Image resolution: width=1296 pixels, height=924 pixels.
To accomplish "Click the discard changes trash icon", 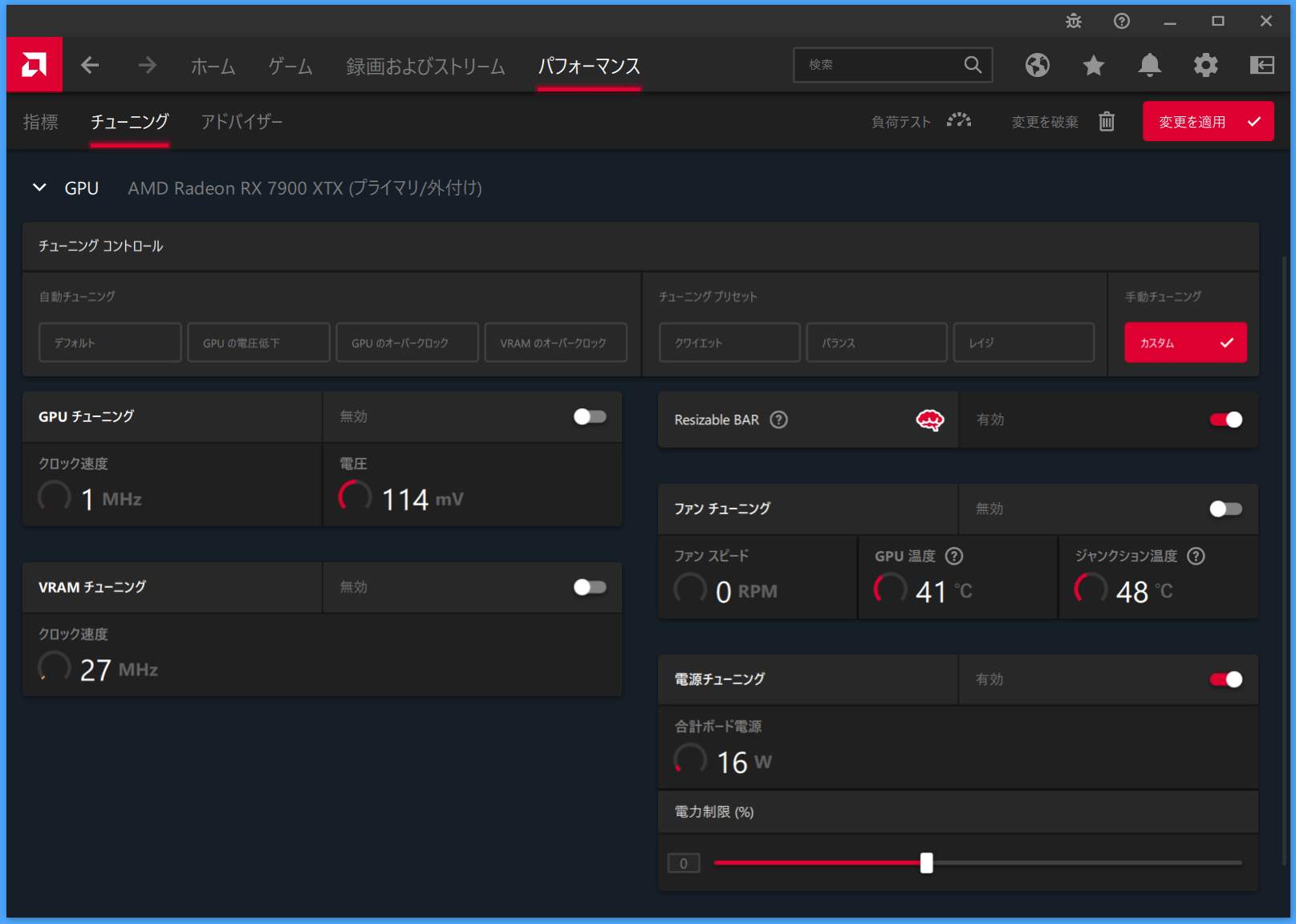I will 1107,121.
